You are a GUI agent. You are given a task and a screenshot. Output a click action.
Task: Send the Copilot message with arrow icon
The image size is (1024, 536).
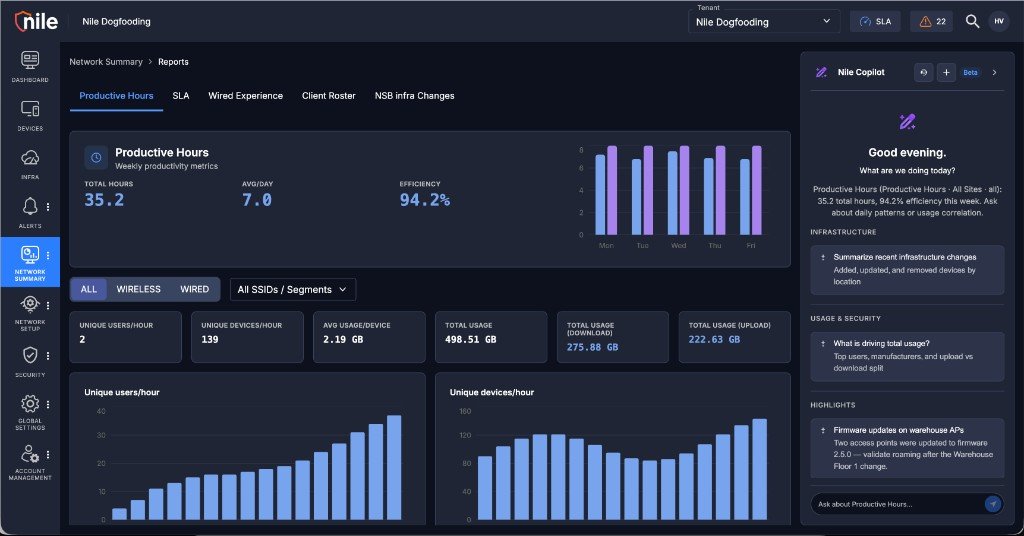(993, 504)
